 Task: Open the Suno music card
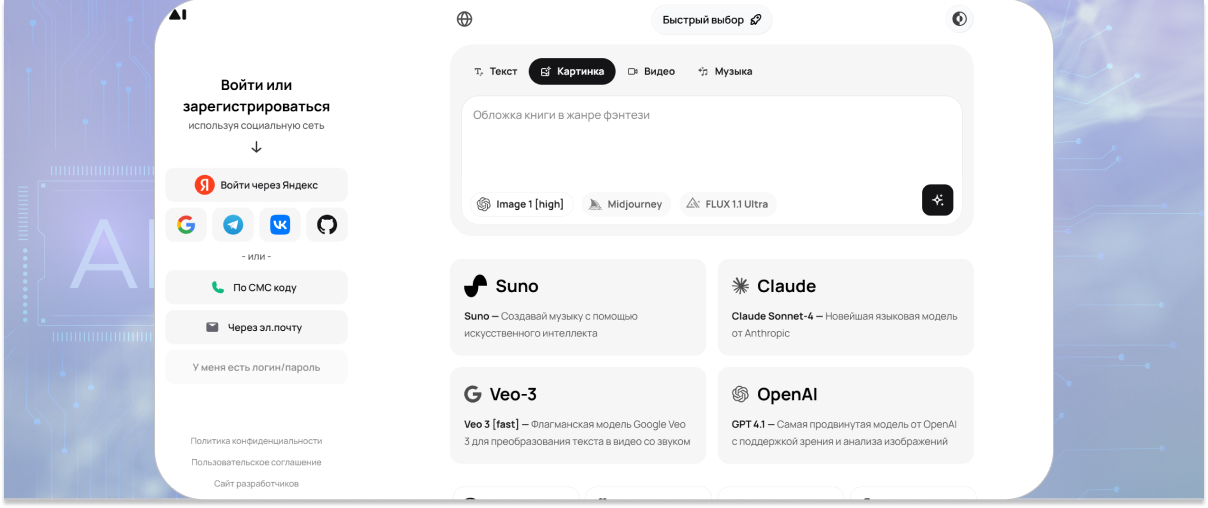(x=578, y=307)
